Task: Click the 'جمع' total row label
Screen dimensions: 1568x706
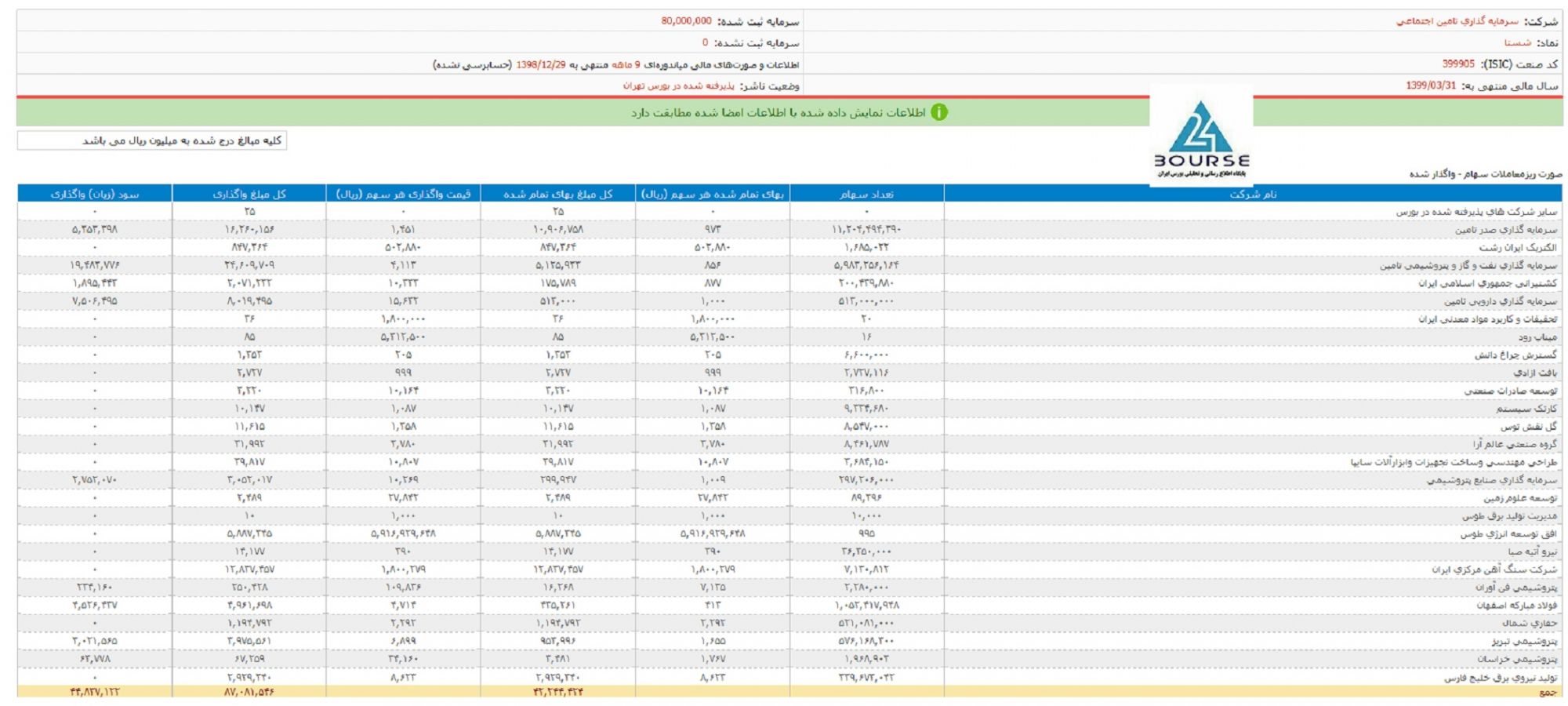Action: coord(1548,692)
